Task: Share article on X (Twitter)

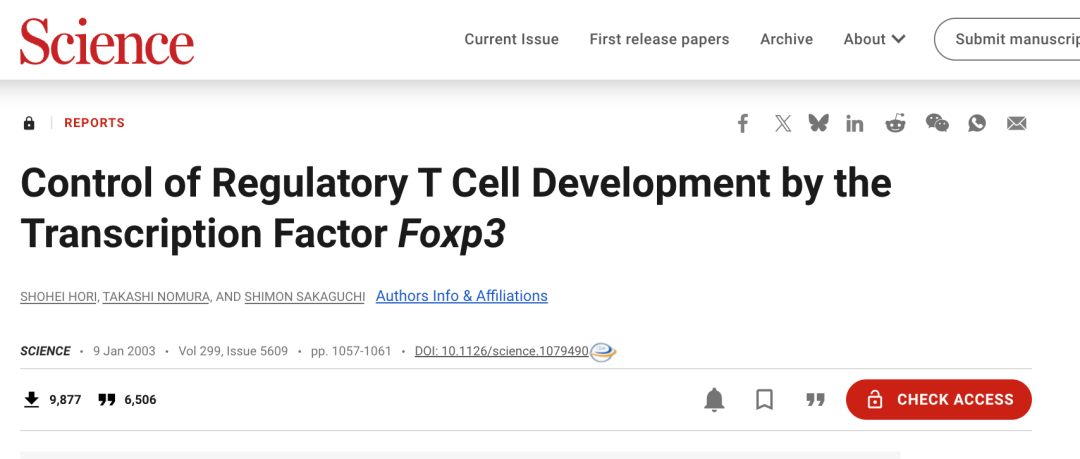Action: point(783,123)
